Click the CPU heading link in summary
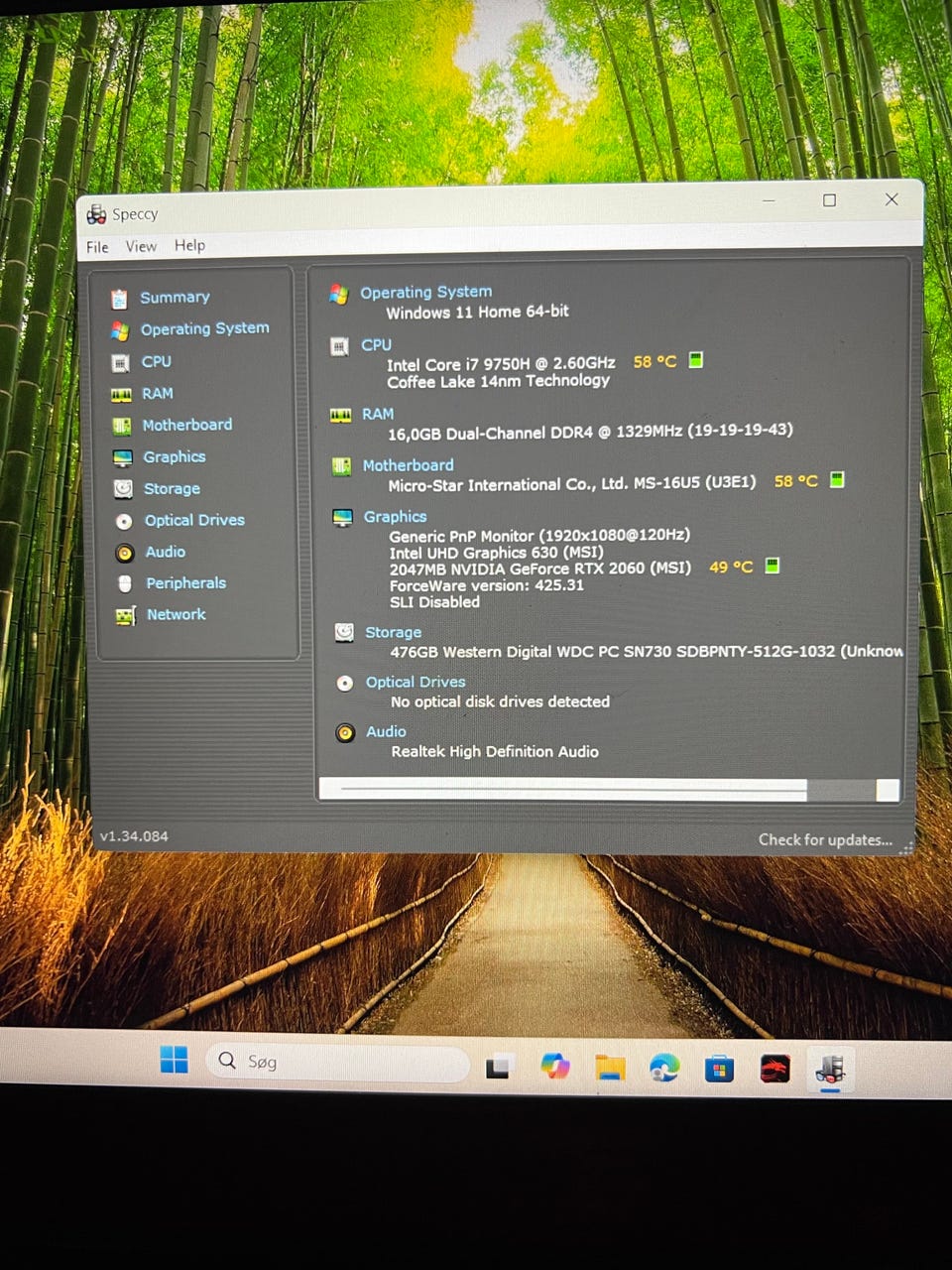 [x=376, y=344]
